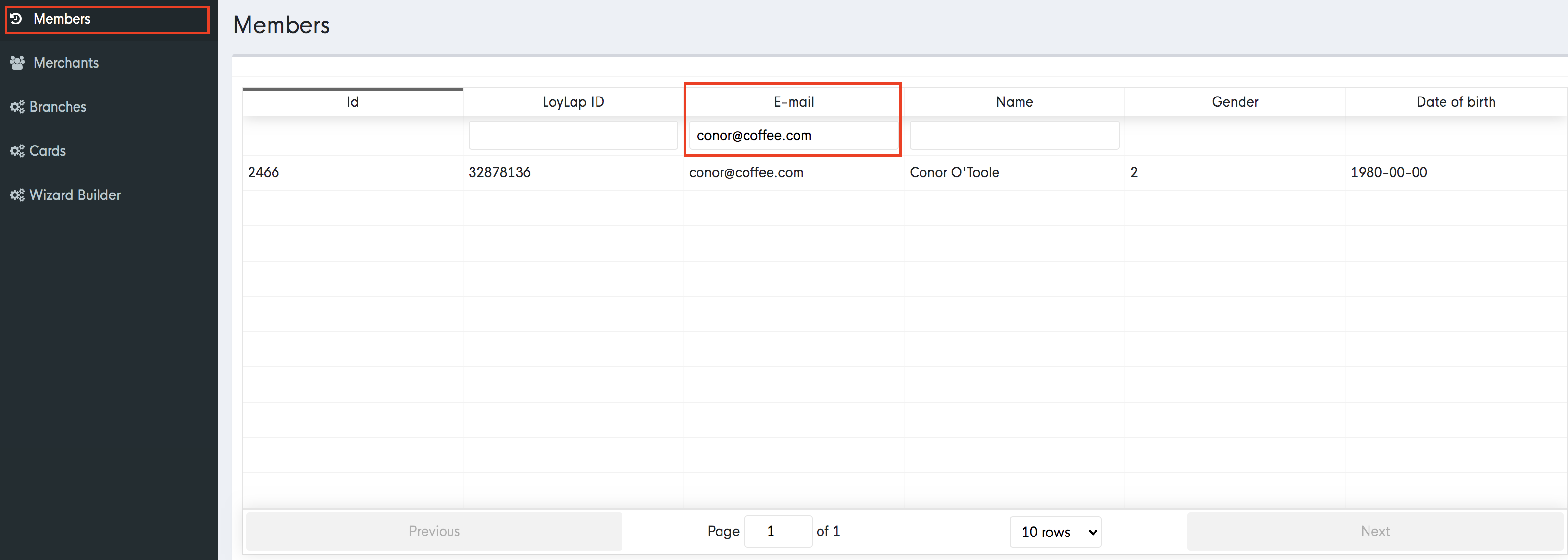Click the Wizard Builder gears icon
1568x560 pixels.
[17, 195]
